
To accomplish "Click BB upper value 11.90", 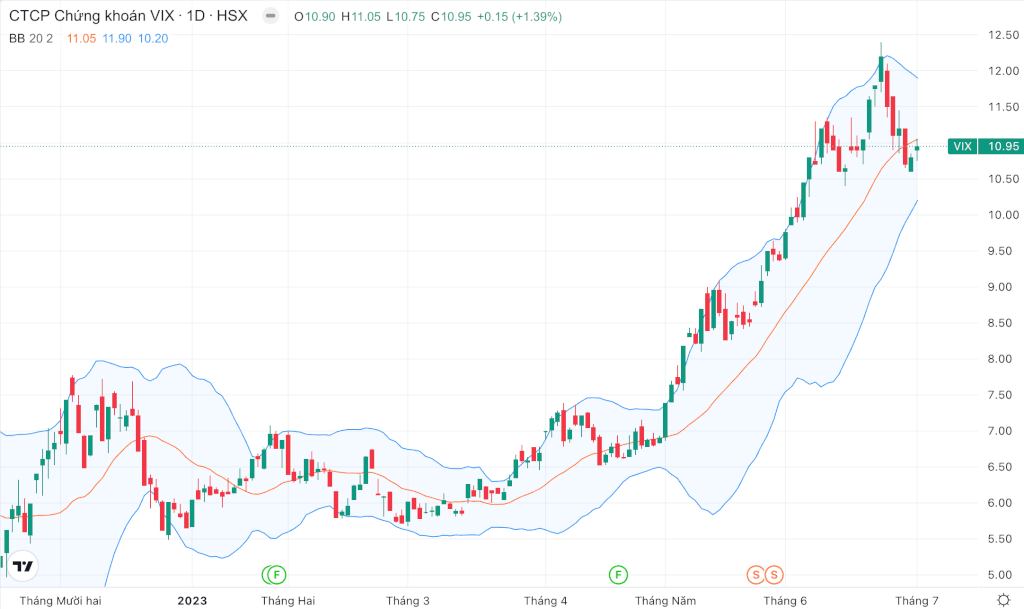I will 117,39.
